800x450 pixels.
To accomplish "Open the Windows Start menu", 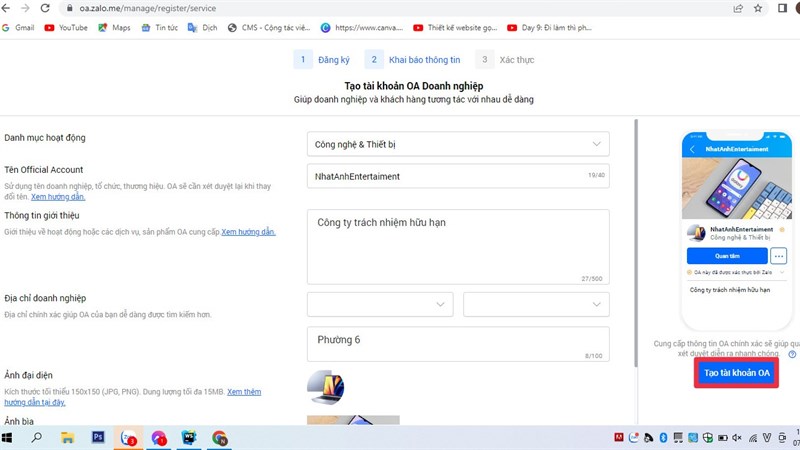I will (x=7, y=438).
